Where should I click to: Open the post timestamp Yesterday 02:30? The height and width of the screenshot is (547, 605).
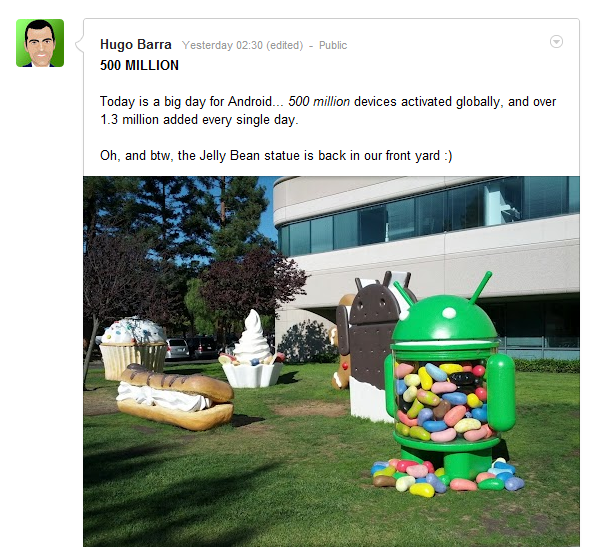[x=222, y=45]
